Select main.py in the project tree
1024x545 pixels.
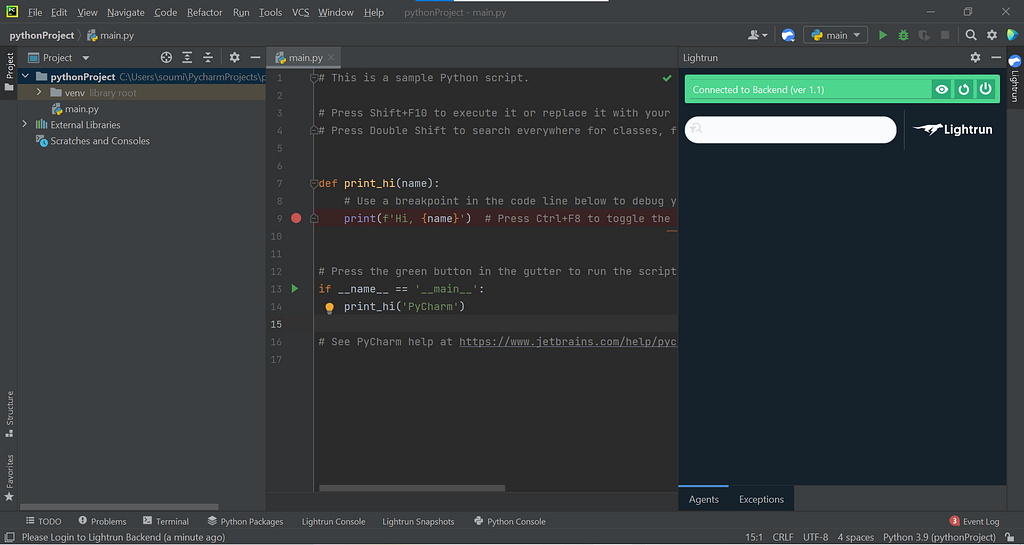click(82, 109)
